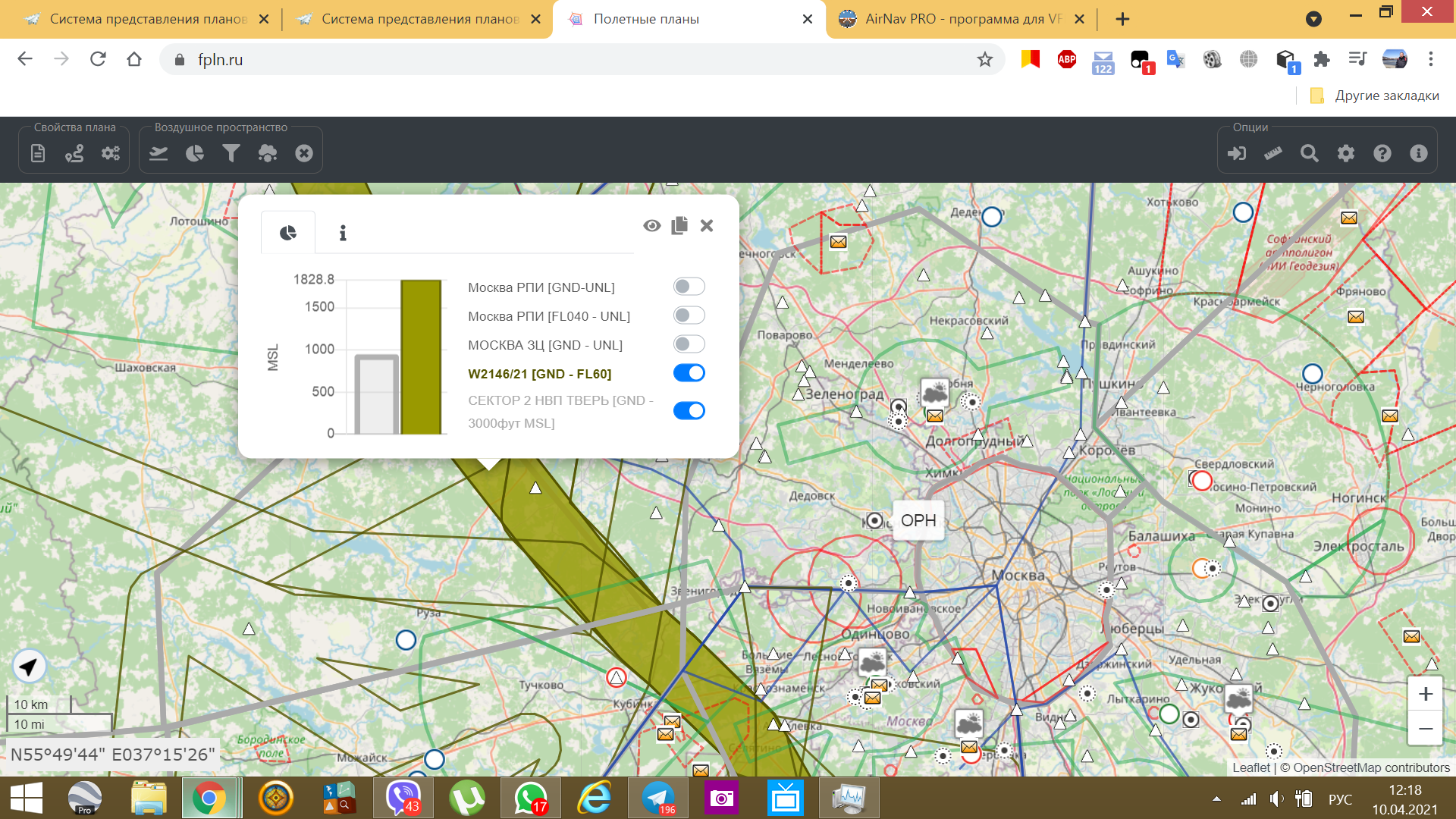Click the ruler measurement tool icon
1456x819 pixels.
(x=1272, y=153)
